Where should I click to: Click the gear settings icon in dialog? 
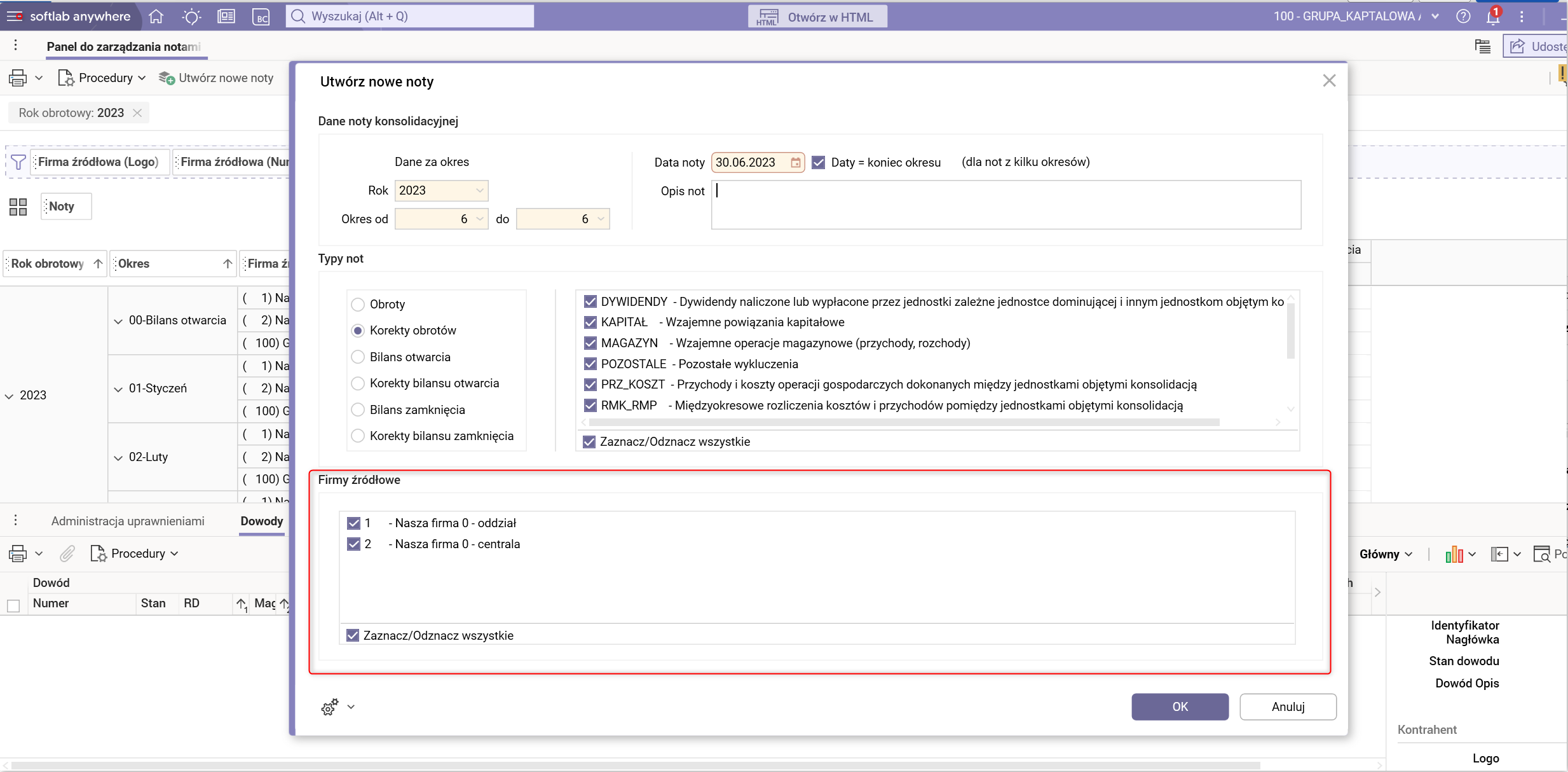click(x=330, y=707)
